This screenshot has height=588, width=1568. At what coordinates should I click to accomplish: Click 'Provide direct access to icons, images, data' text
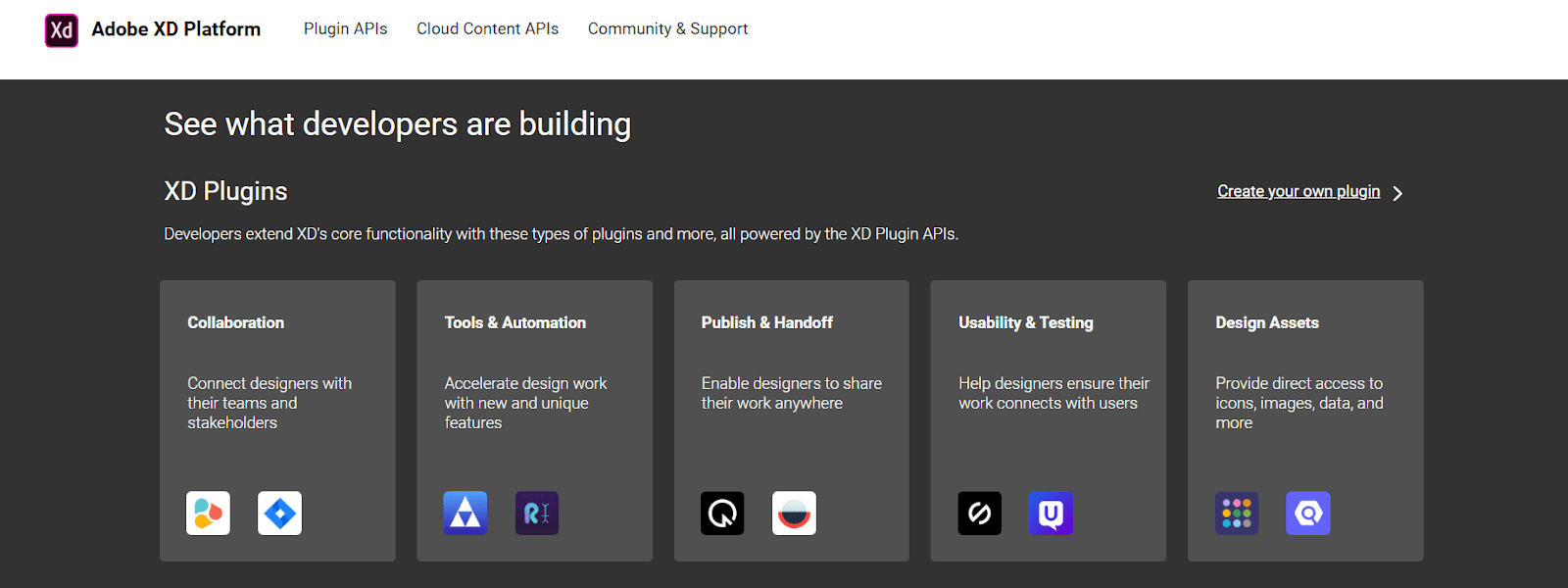(x=1299, y=403)
